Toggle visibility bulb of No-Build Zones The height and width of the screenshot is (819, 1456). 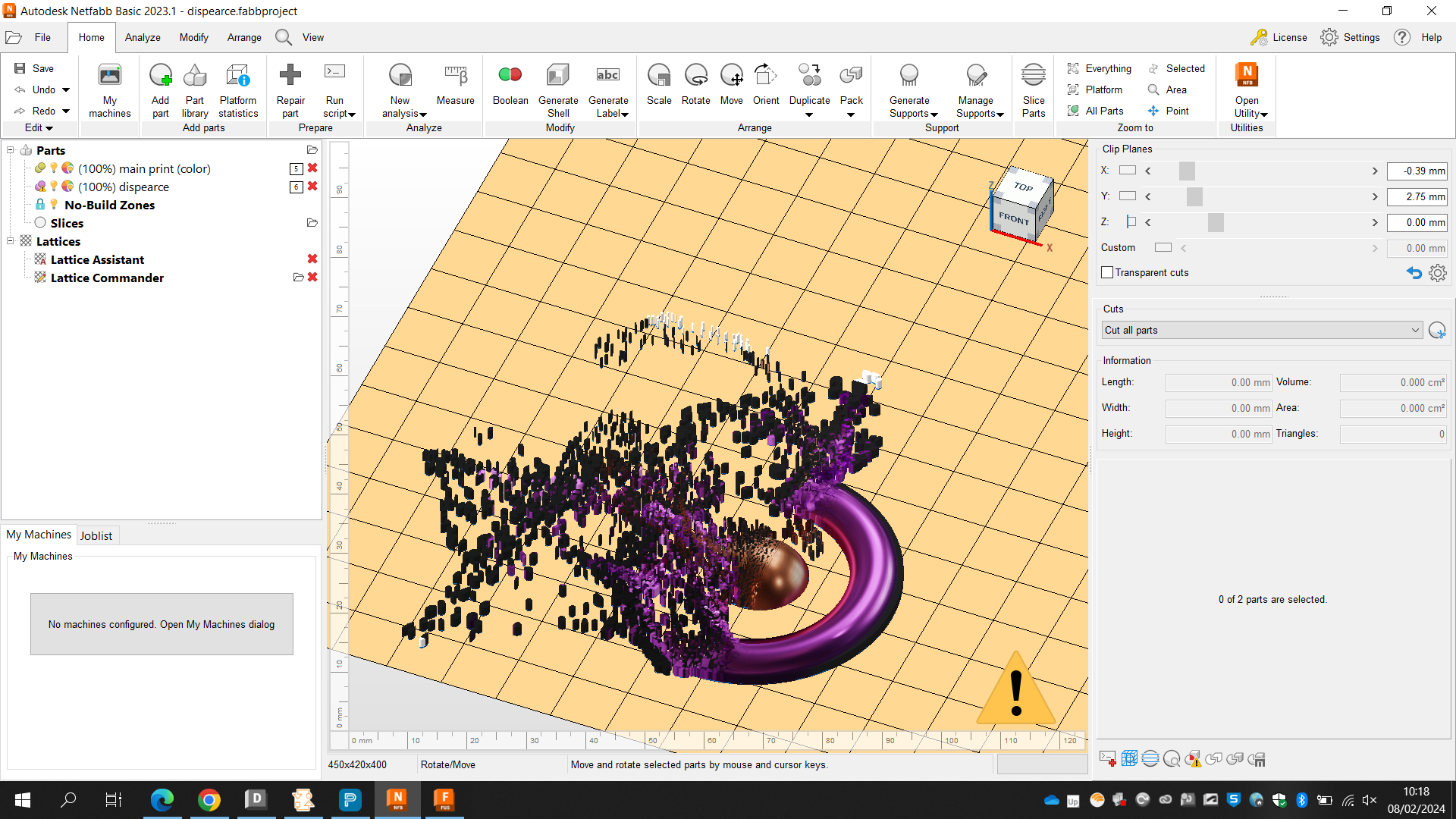point(54,205)
